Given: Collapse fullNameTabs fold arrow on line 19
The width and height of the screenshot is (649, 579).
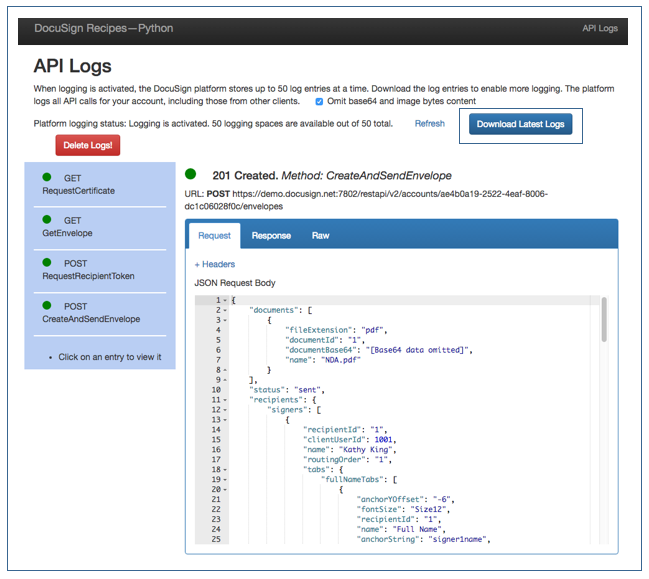Looking at the screenshot, I should pos(225,480).
